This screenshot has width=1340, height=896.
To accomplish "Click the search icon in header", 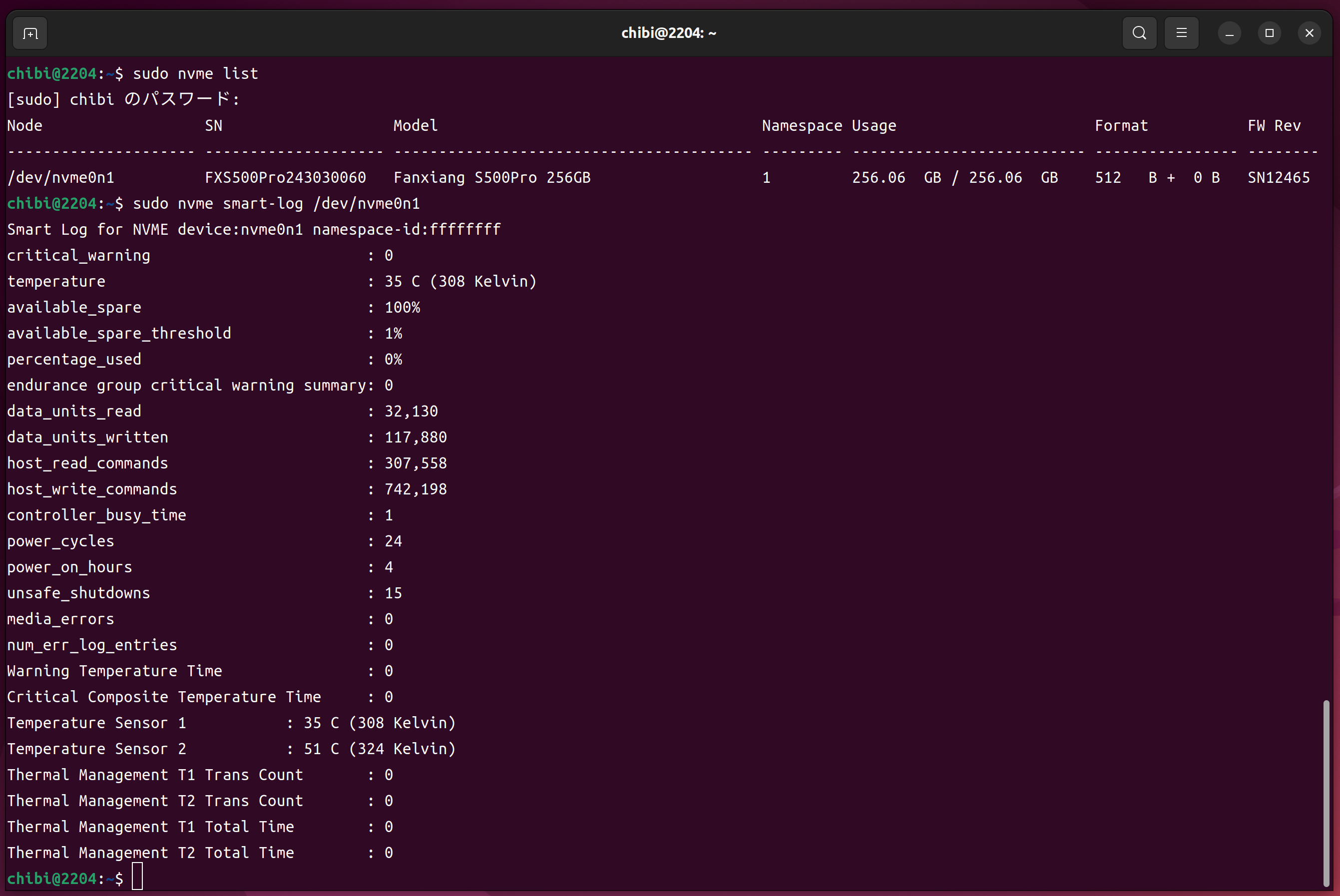I will 1139,33.
